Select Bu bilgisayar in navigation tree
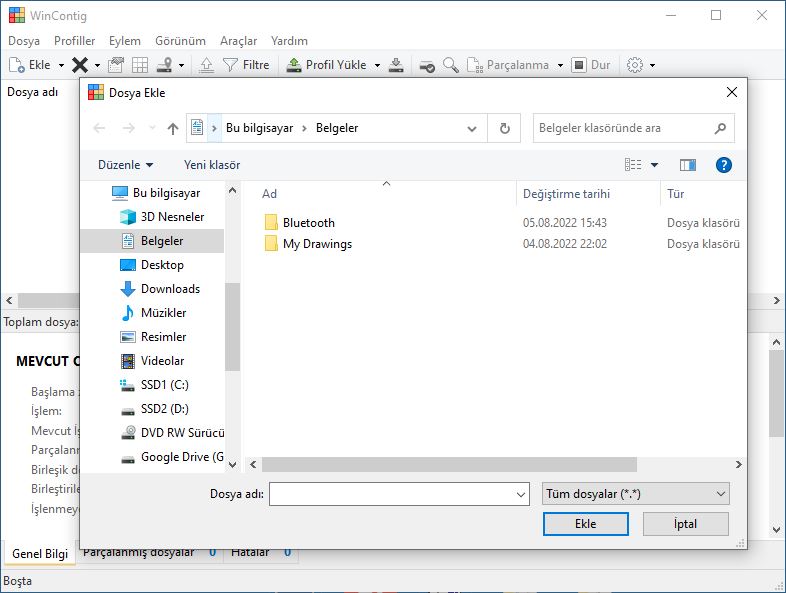Image resolution: width=786 pixels, height=593 pixels. [x=156, y=193]
